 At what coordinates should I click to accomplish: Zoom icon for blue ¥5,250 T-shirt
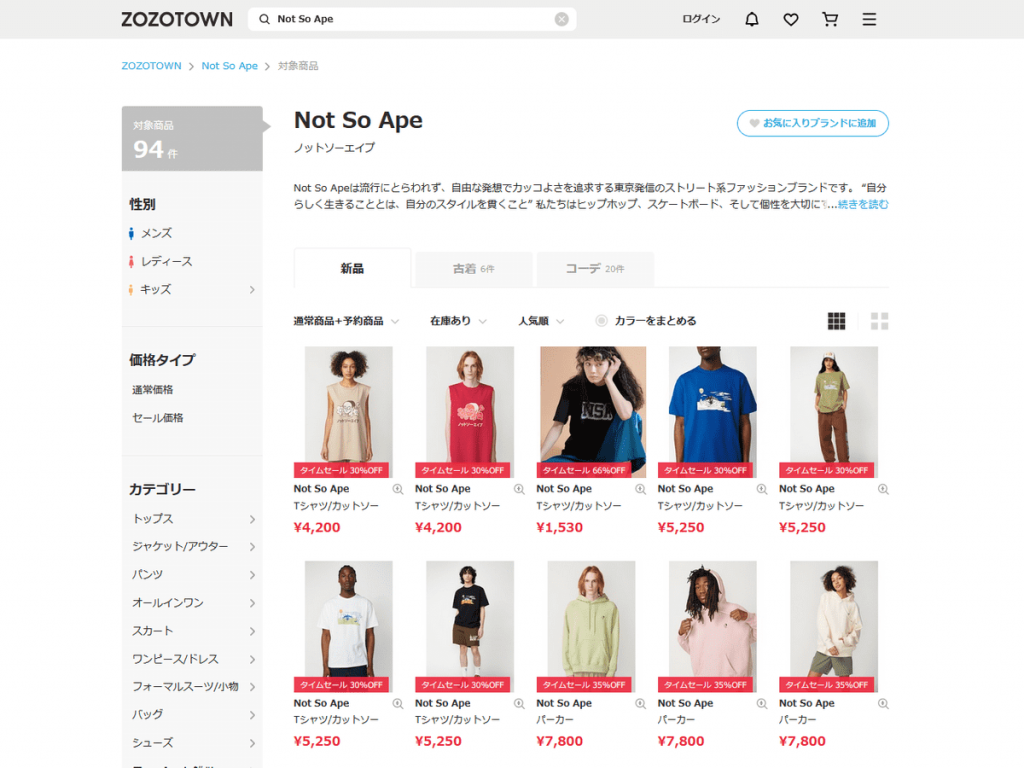(762, 489)
